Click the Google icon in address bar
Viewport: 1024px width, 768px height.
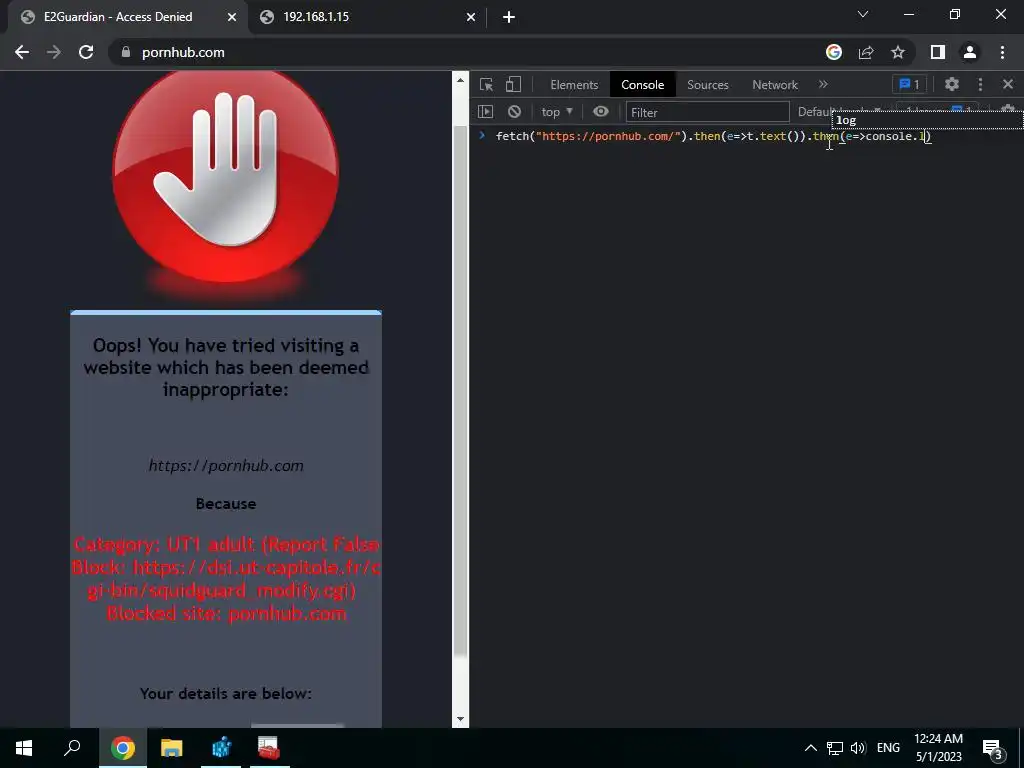834,52
